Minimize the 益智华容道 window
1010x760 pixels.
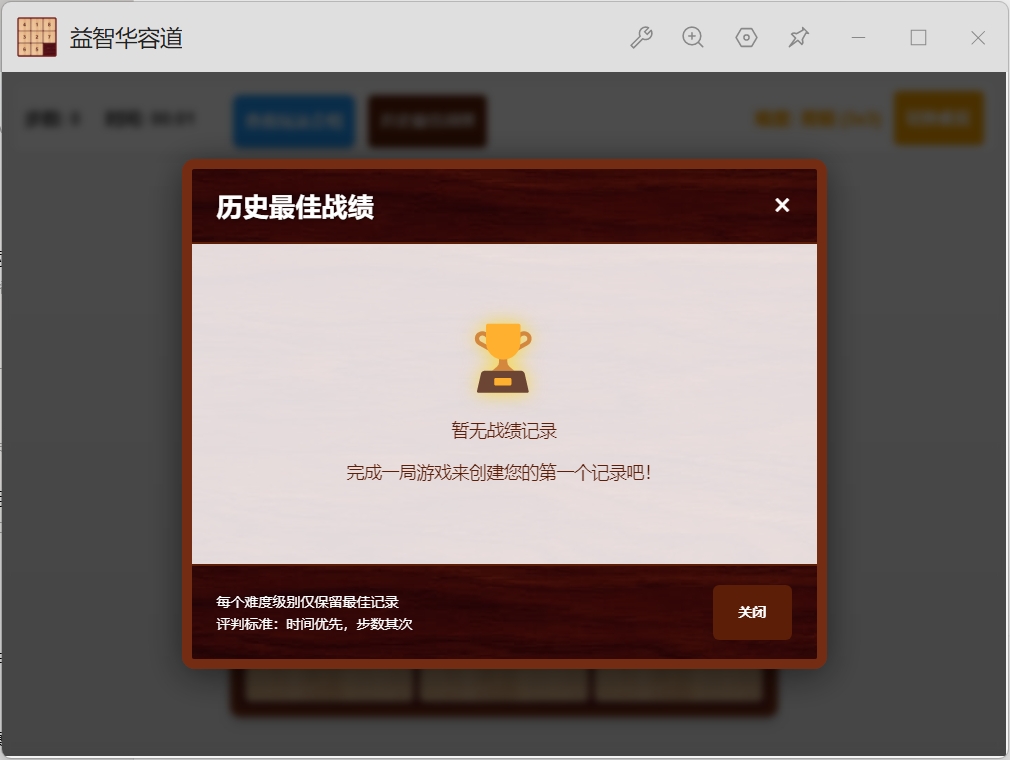(858, 37)
